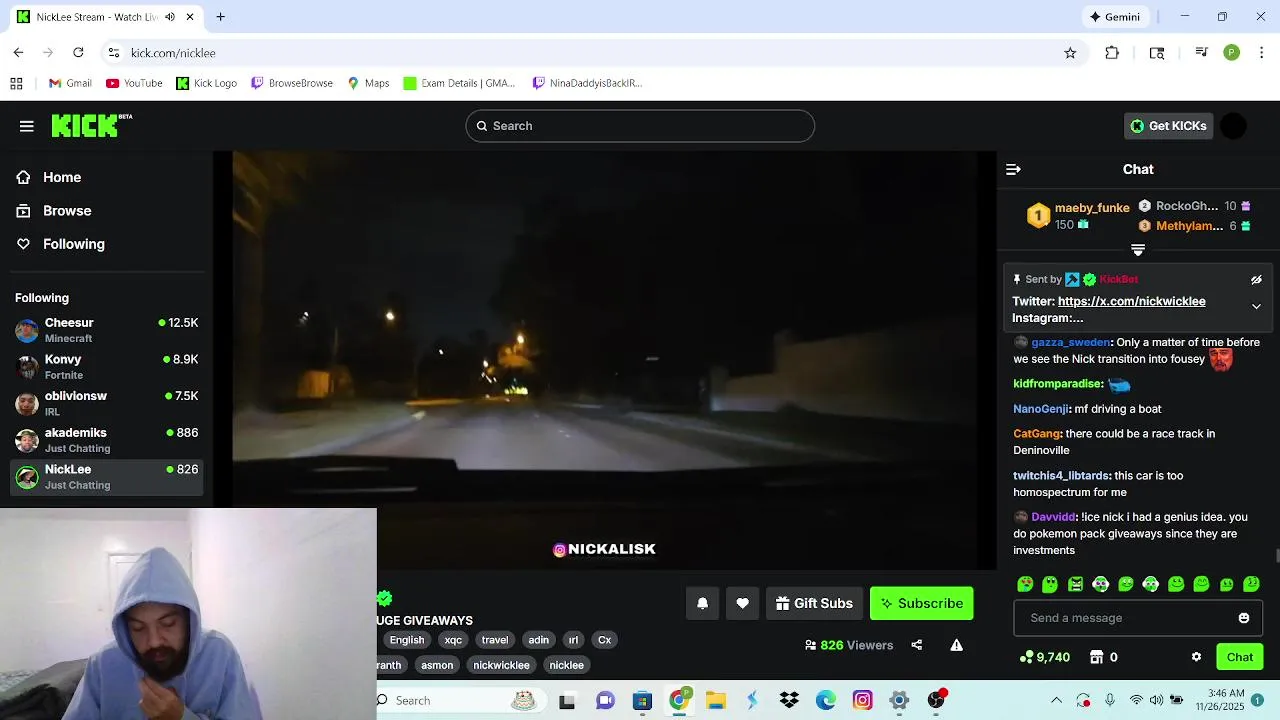Viewport: 1280px width, 720px height.
Task: Click the nickwicklee tag
Action: click(501, 665)
